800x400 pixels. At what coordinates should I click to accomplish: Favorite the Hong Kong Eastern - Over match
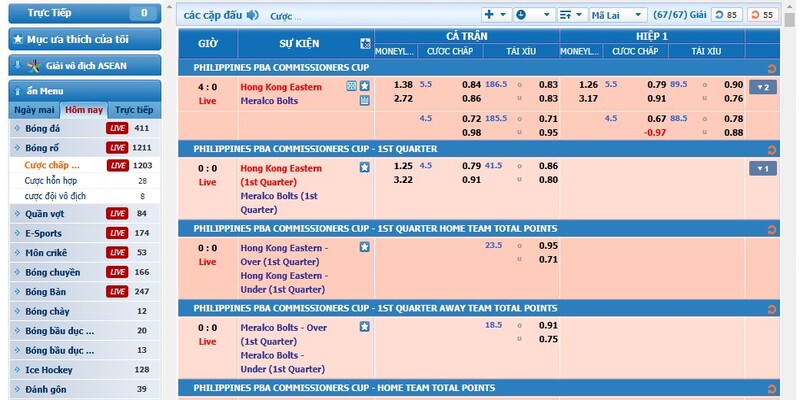tap(364, 247)
